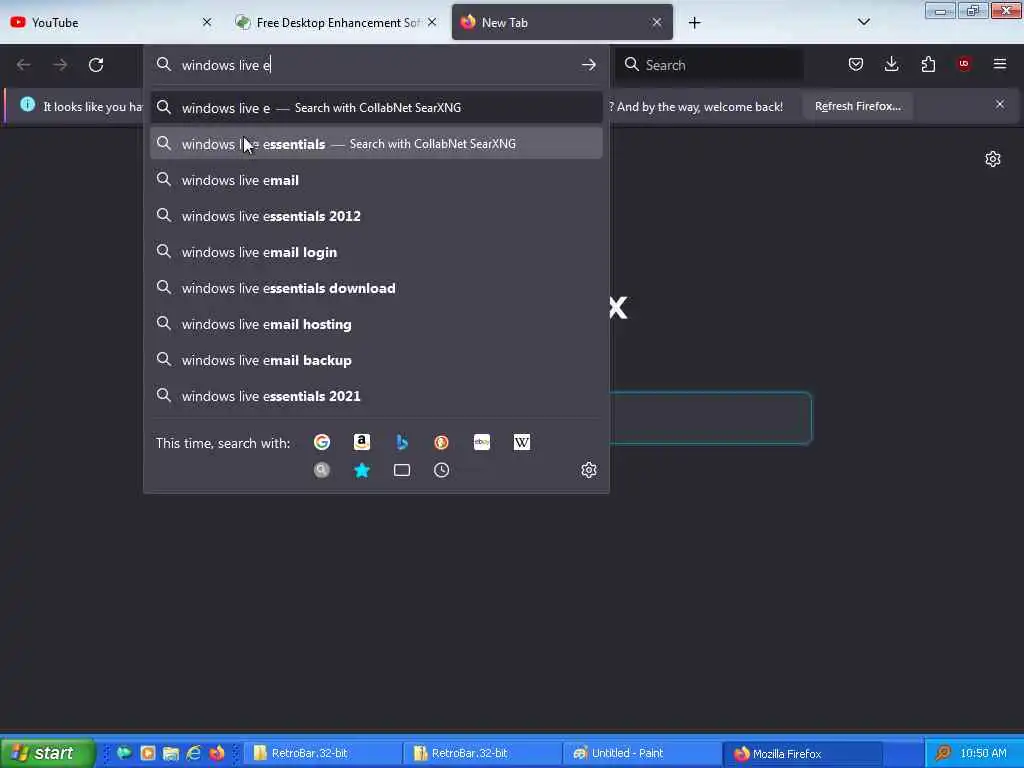Open the Downloads panel
Image resolution: width=1024 pixels, height=768 pixels.
(891, 64)
